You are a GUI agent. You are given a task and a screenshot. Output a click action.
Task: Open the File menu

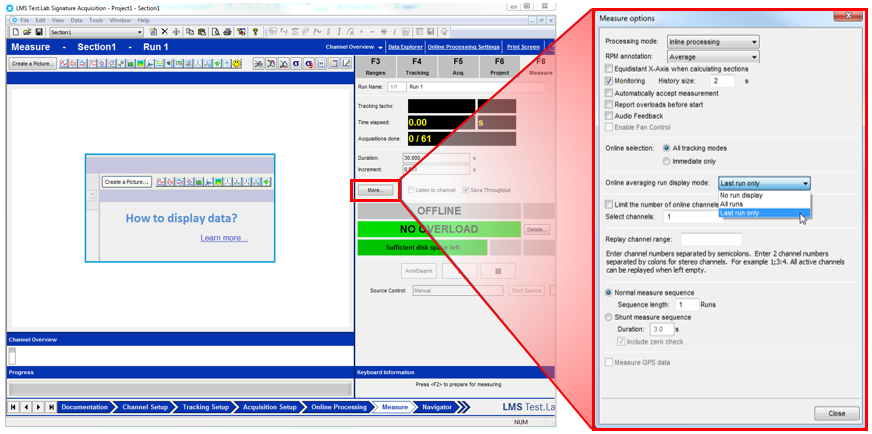(24, 20)
